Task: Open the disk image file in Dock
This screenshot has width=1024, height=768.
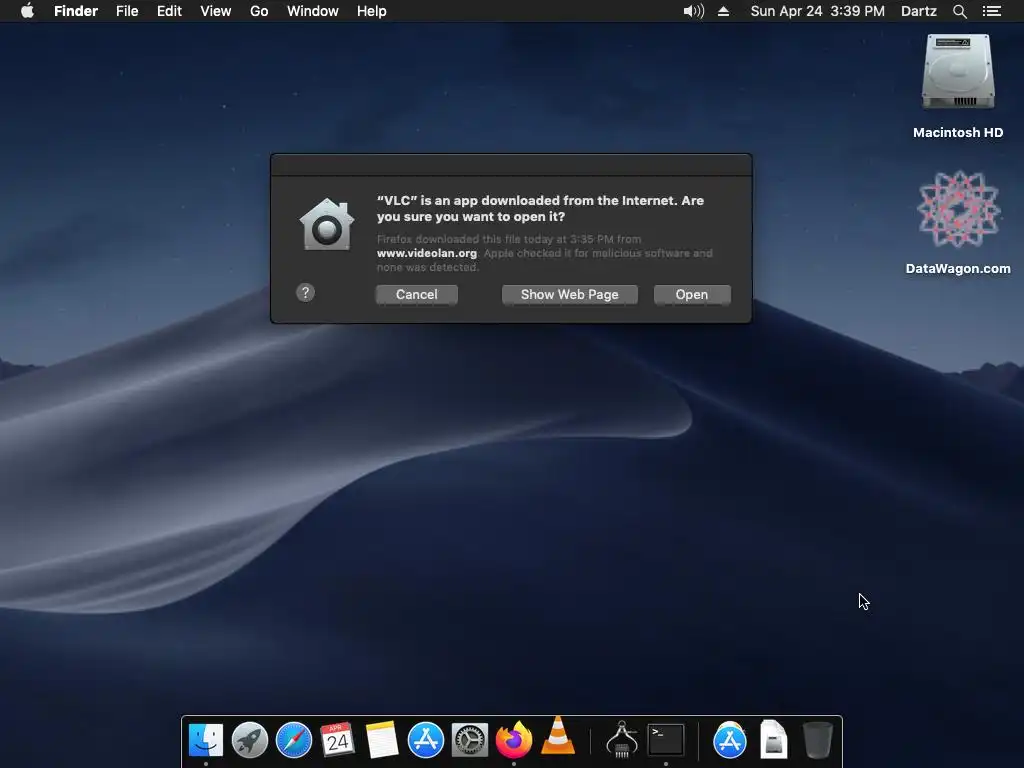Action: (x=774, y=739)
